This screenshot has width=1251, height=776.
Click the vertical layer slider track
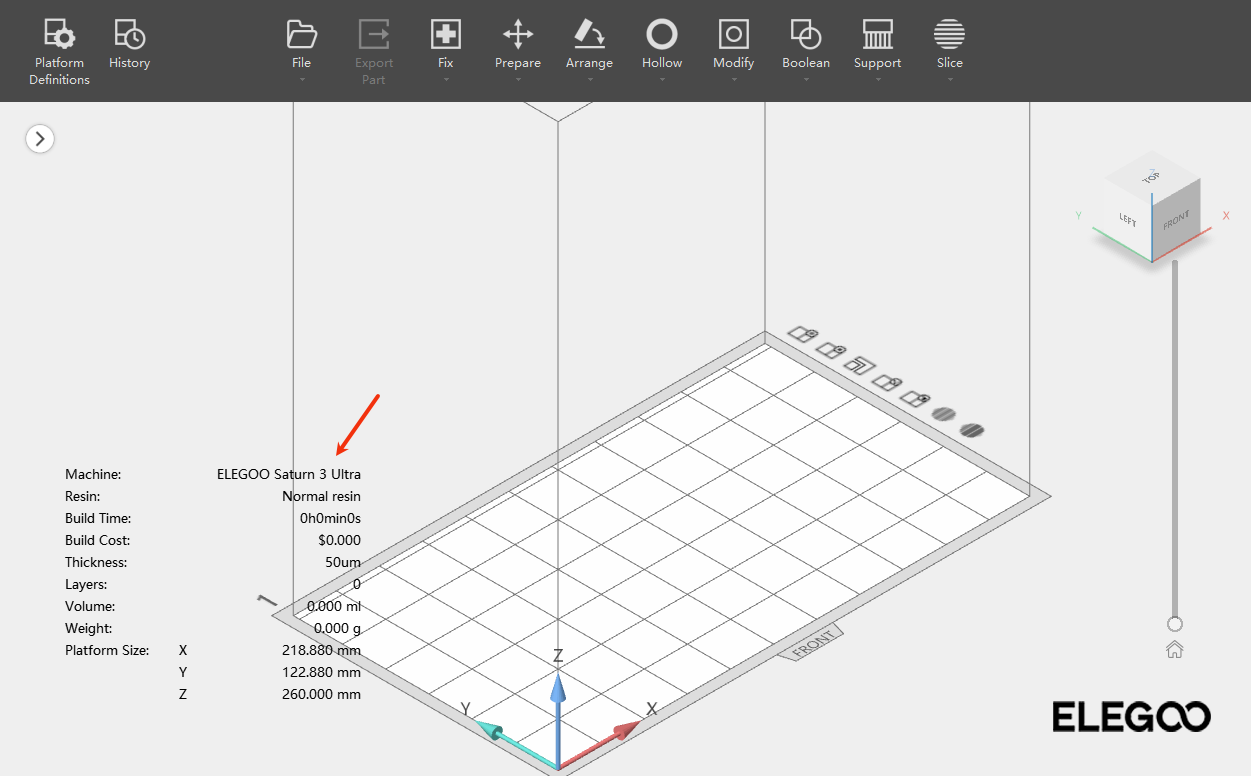1175,438
